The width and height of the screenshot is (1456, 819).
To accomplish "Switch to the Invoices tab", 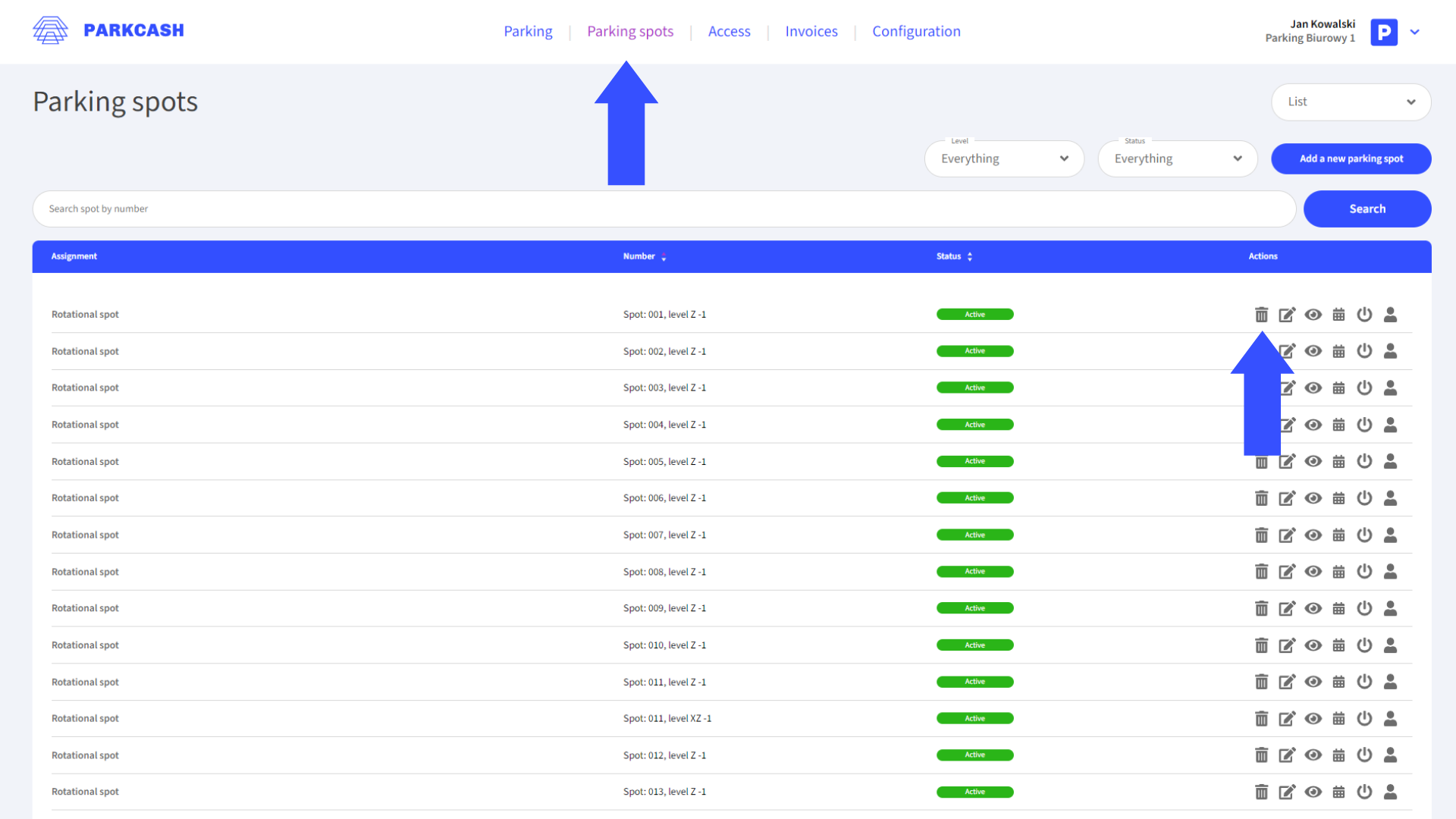I will pyautogui.click(x=811, y=31).
